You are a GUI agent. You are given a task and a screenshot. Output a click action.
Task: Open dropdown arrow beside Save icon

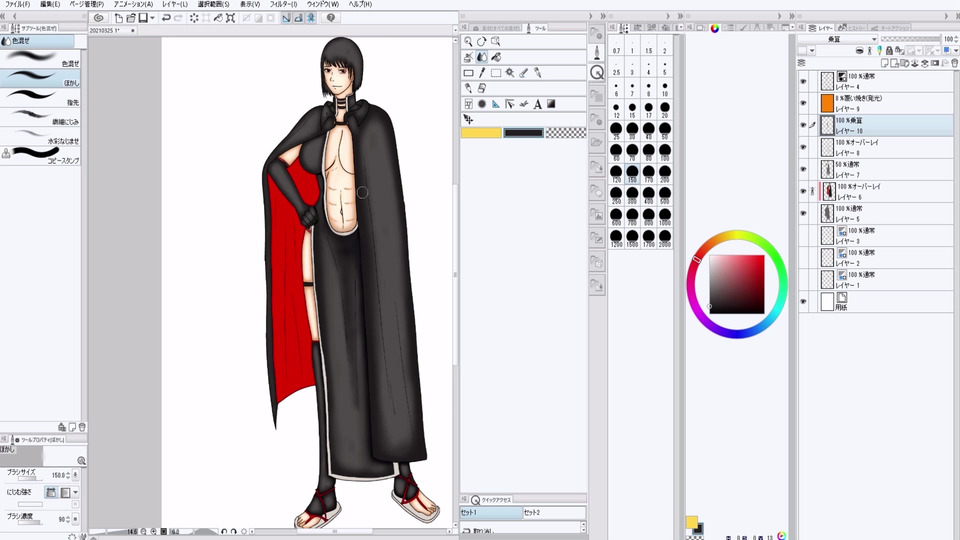click(152, 18)
